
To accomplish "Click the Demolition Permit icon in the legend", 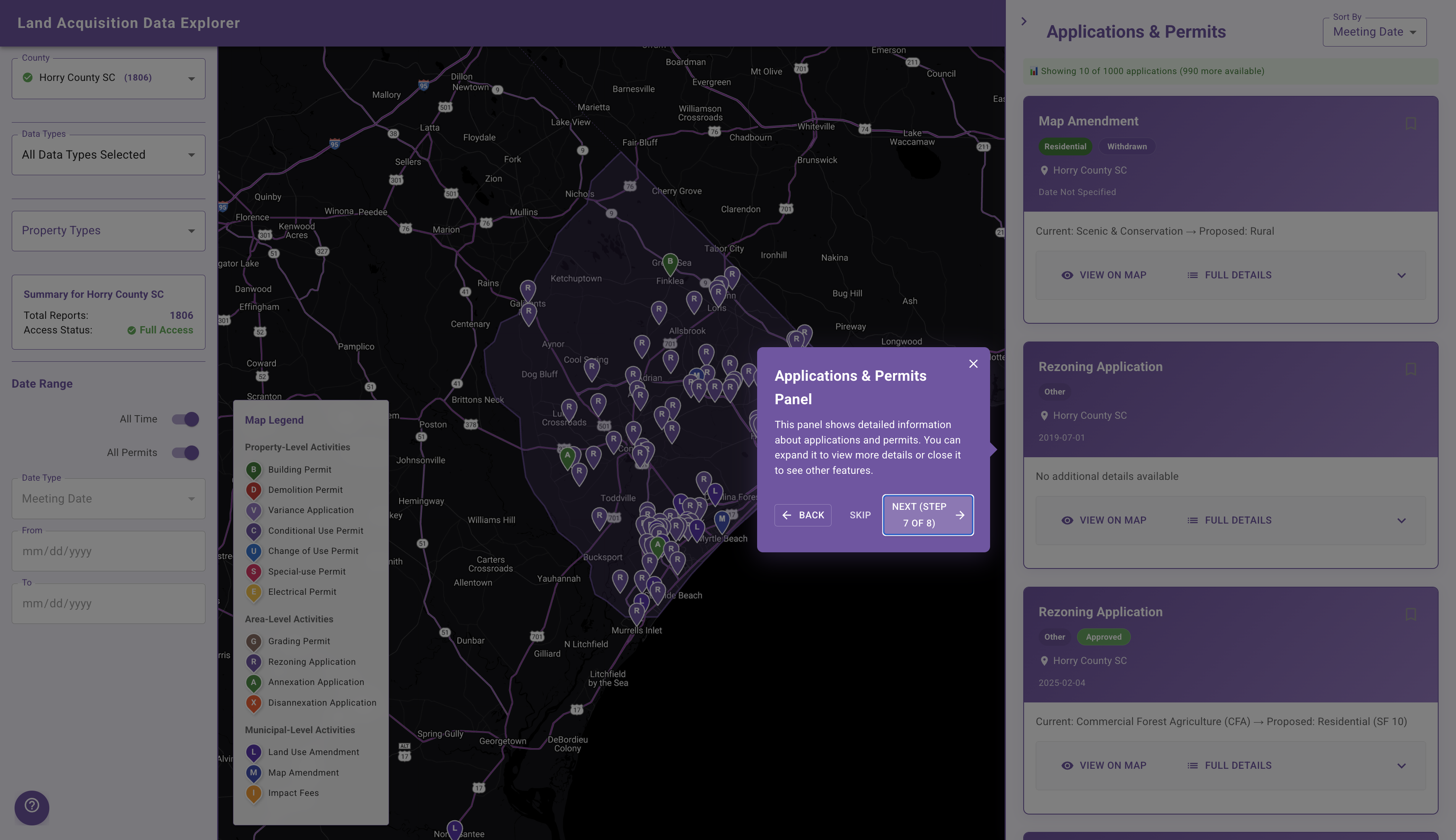I will pyautogui.click(x=254, y=490).
